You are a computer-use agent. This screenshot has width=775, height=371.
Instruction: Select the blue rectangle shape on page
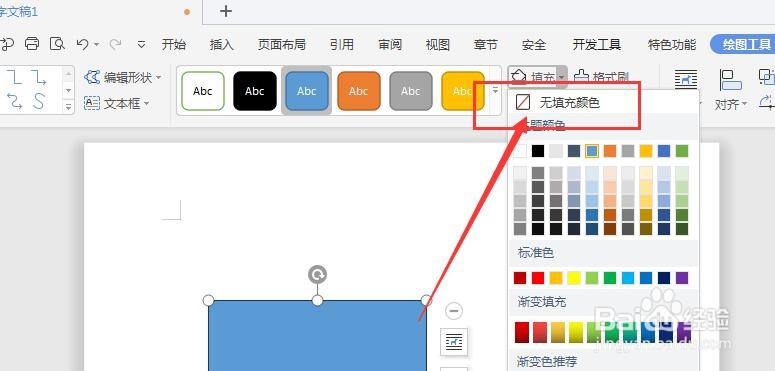point(317,336)
